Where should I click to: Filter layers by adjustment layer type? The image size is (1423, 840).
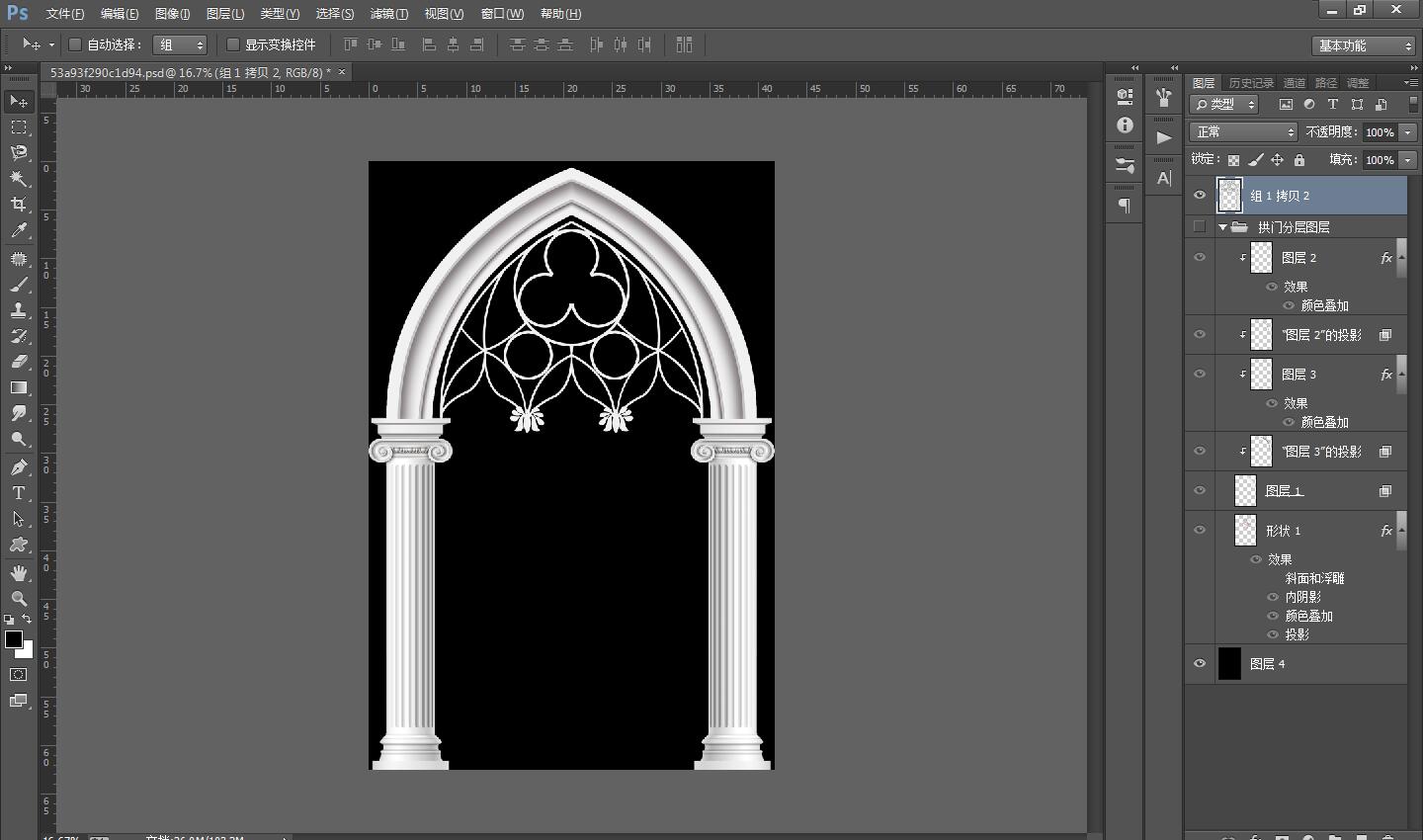click(1309, 104)
